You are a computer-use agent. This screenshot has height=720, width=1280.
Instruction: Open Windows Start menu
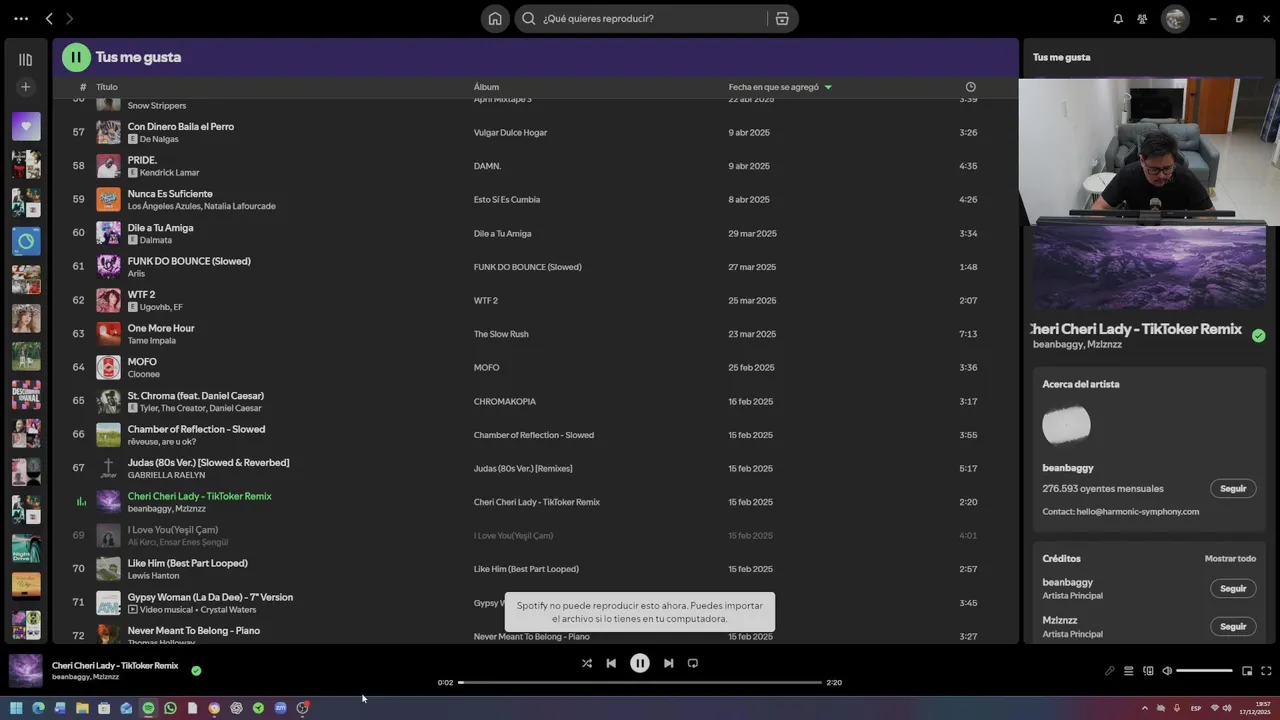coord(16,708)
